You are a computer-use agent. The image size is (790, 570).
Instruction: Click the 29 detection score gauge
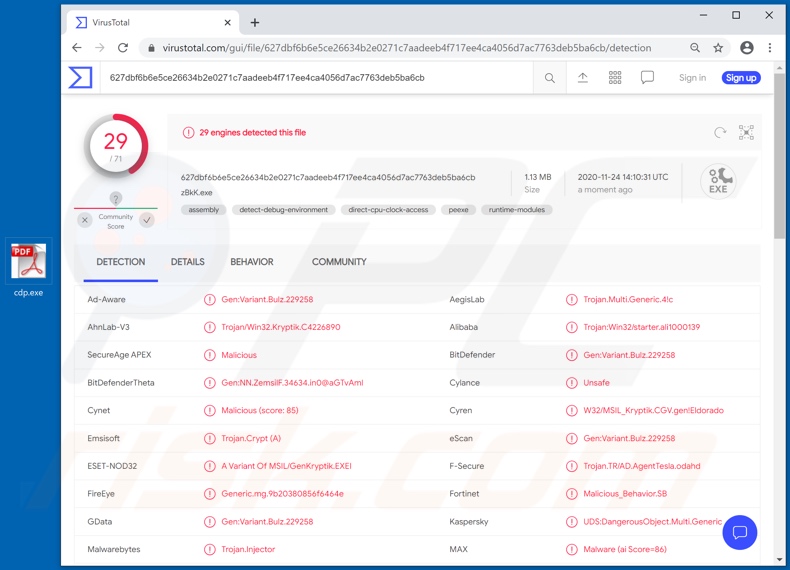pyautogui.click(x=116, y=146)
